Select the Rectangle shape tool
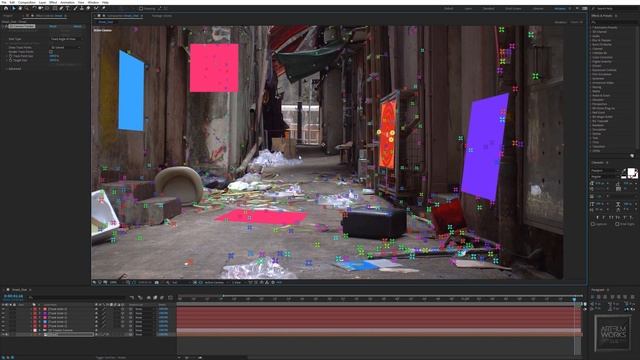Viewport: 640px width, 360px height. [54, 8]
